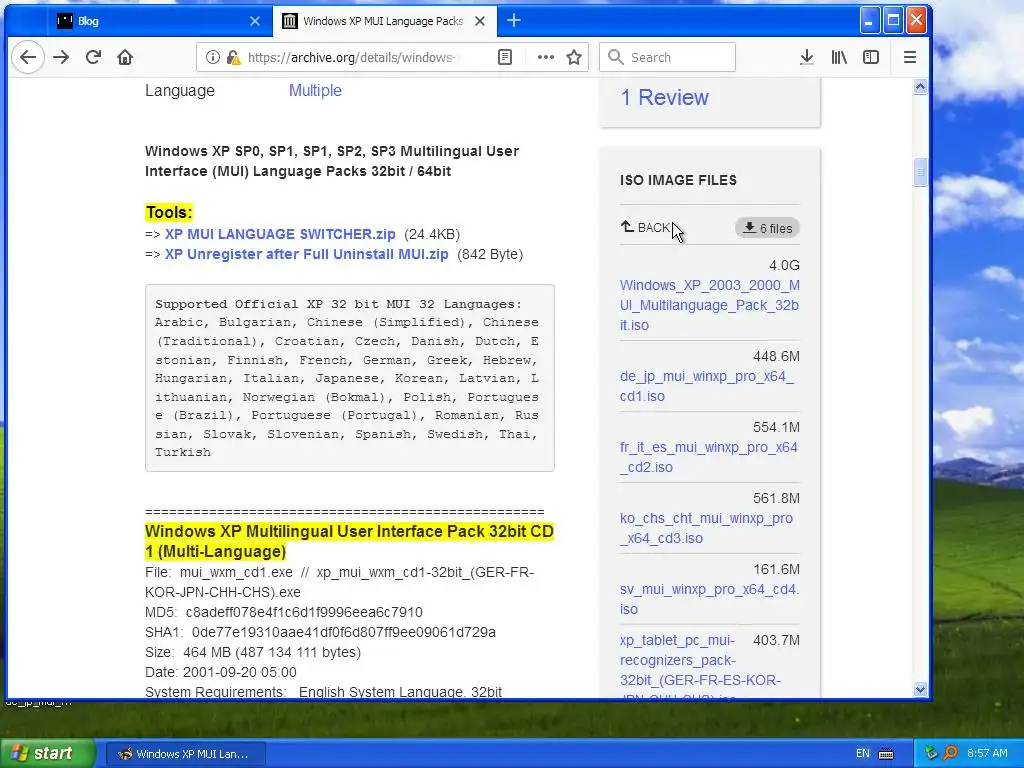1024x768 pixels.
Task: Click the page scrollbar down arrow
Action: tap(920, 689)
